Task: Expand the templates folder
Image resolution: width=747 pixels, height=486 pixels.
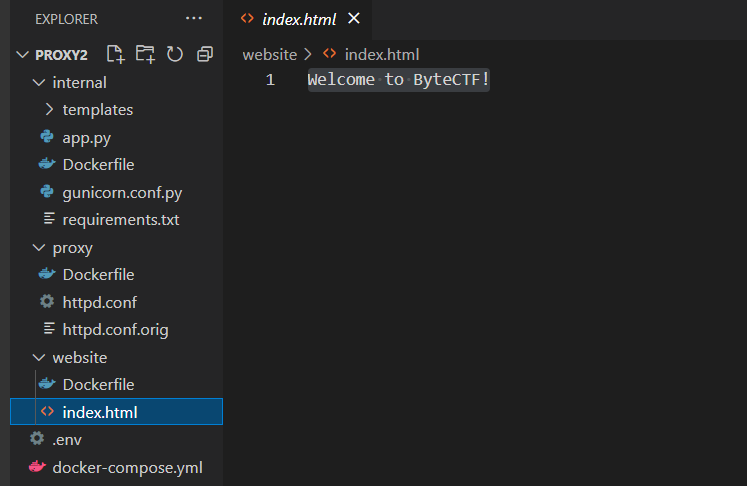Action: point(50,110)
